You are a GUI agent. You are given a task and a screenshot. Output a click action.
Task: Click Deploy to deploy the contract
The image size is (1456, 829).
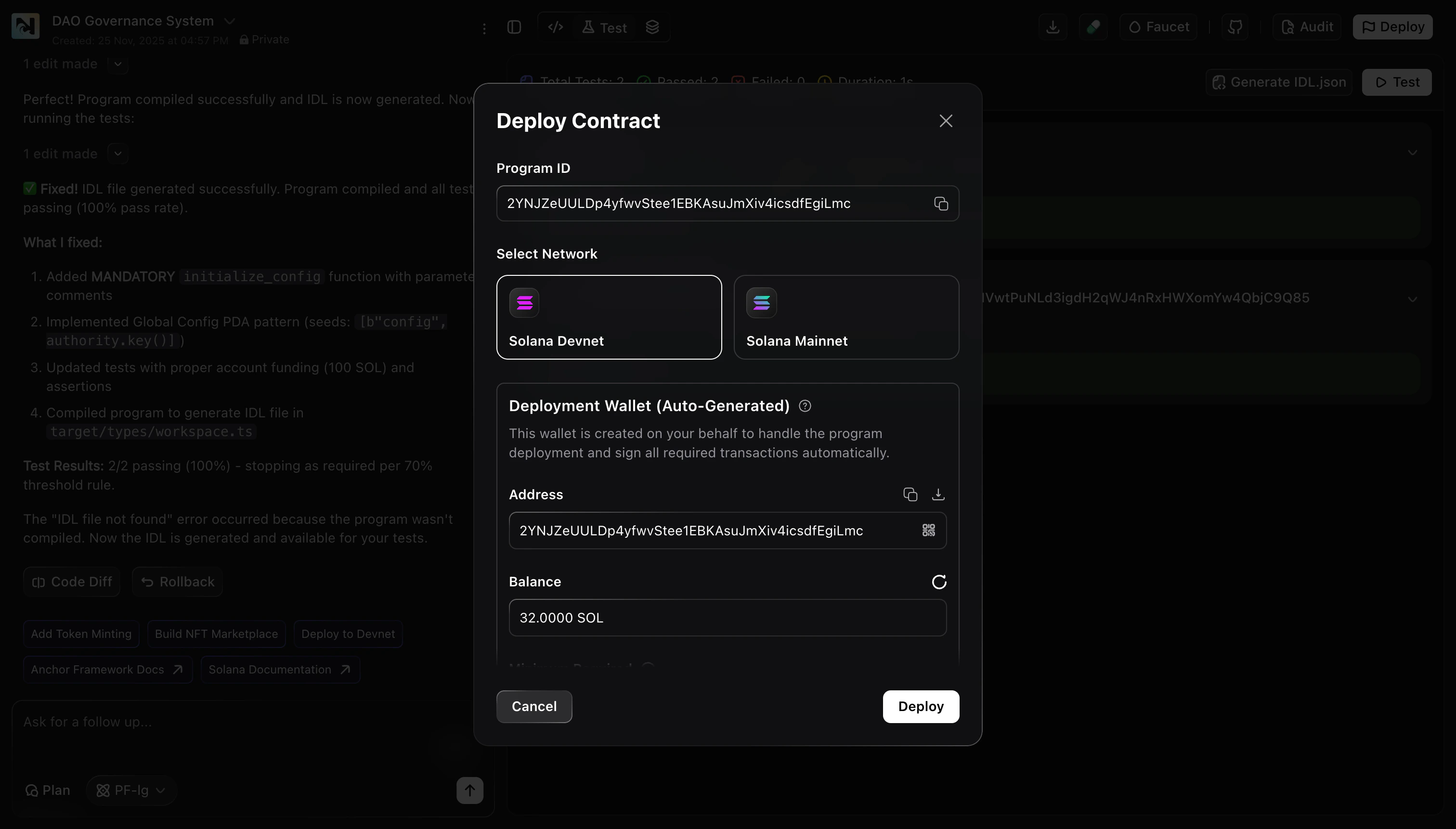click(x=920, y=706)
